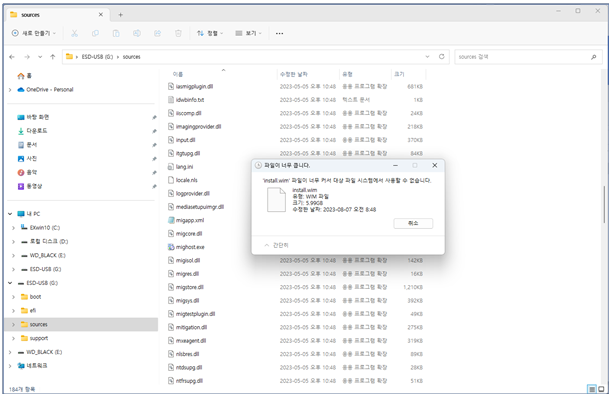Sort by Type (유형) column header
612x396 pixels.
347,74
